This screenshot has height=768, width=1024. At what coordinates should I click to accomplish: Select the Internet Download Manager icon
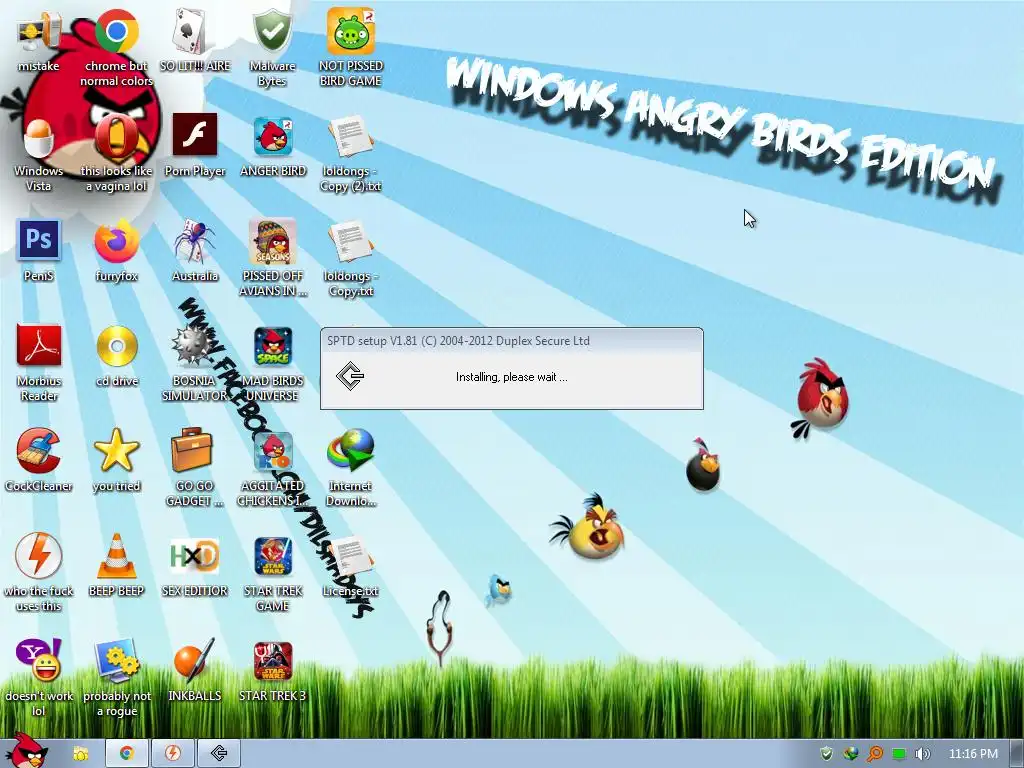coord(351,468)
